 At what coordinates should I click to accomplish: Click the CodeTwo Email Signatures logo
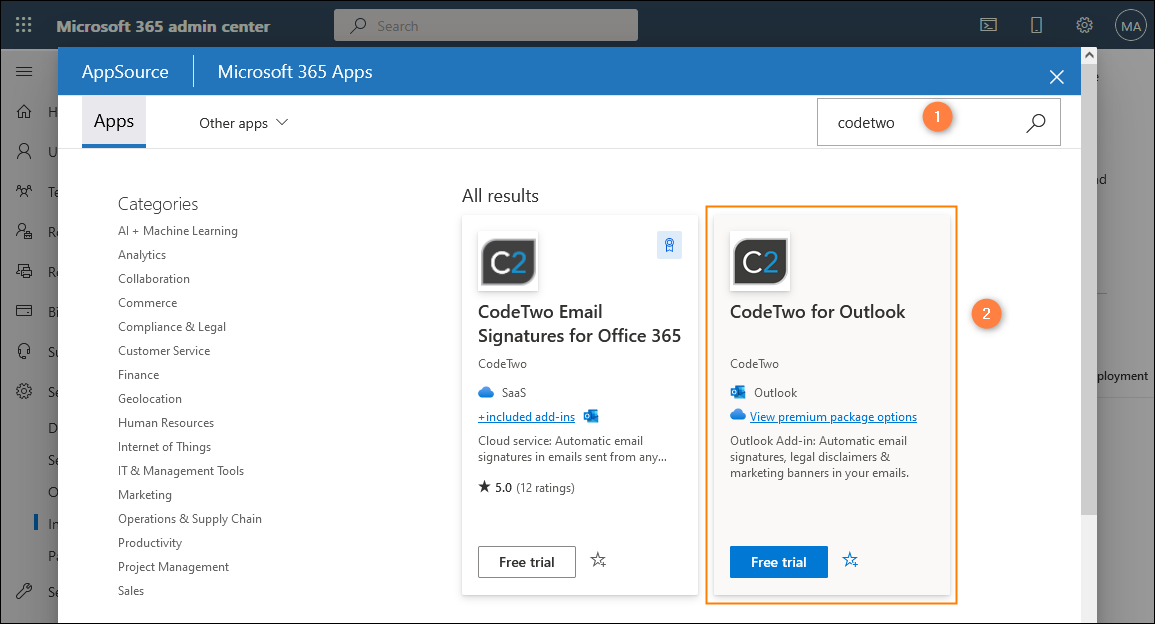click(508, 262)
